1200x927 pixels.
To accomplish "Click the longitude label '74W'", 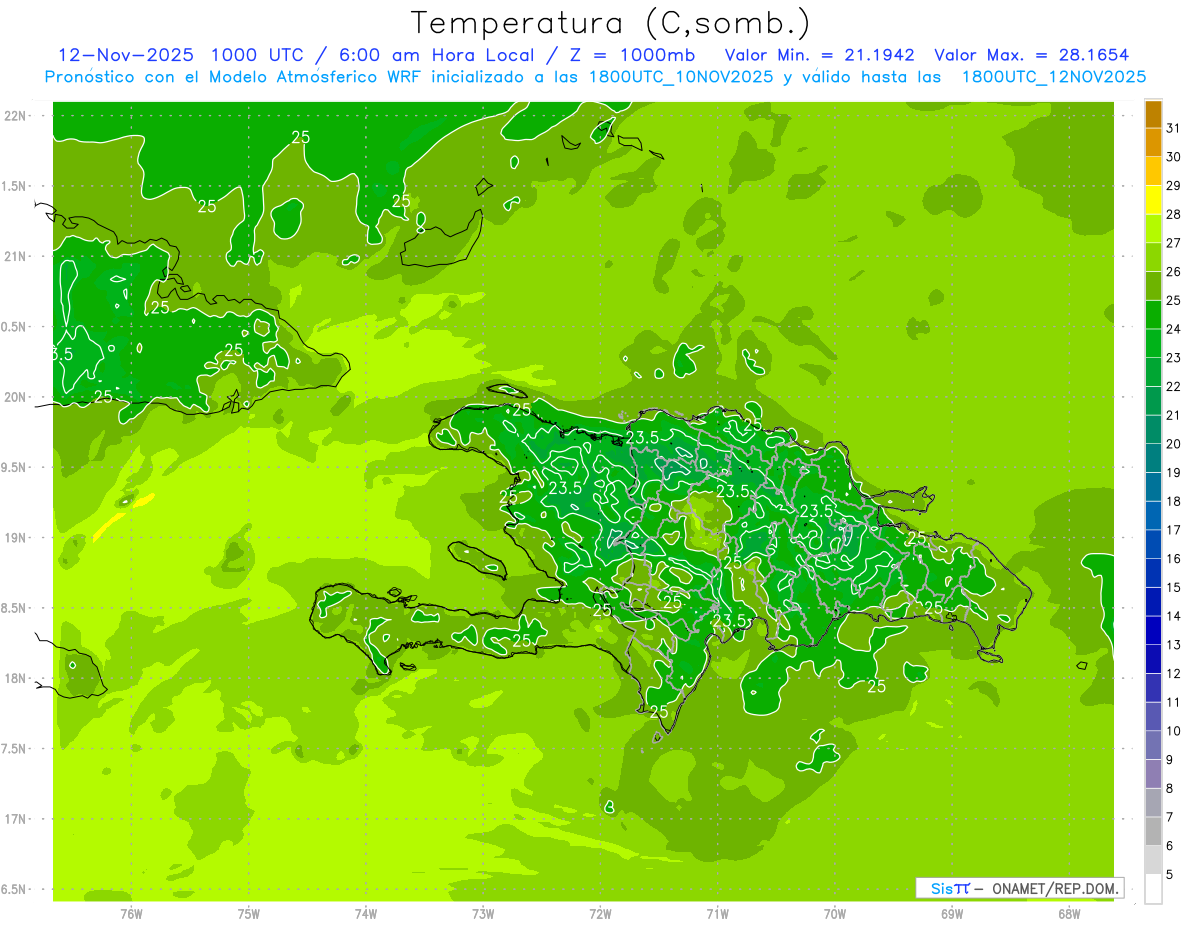I will click(366, 914).
